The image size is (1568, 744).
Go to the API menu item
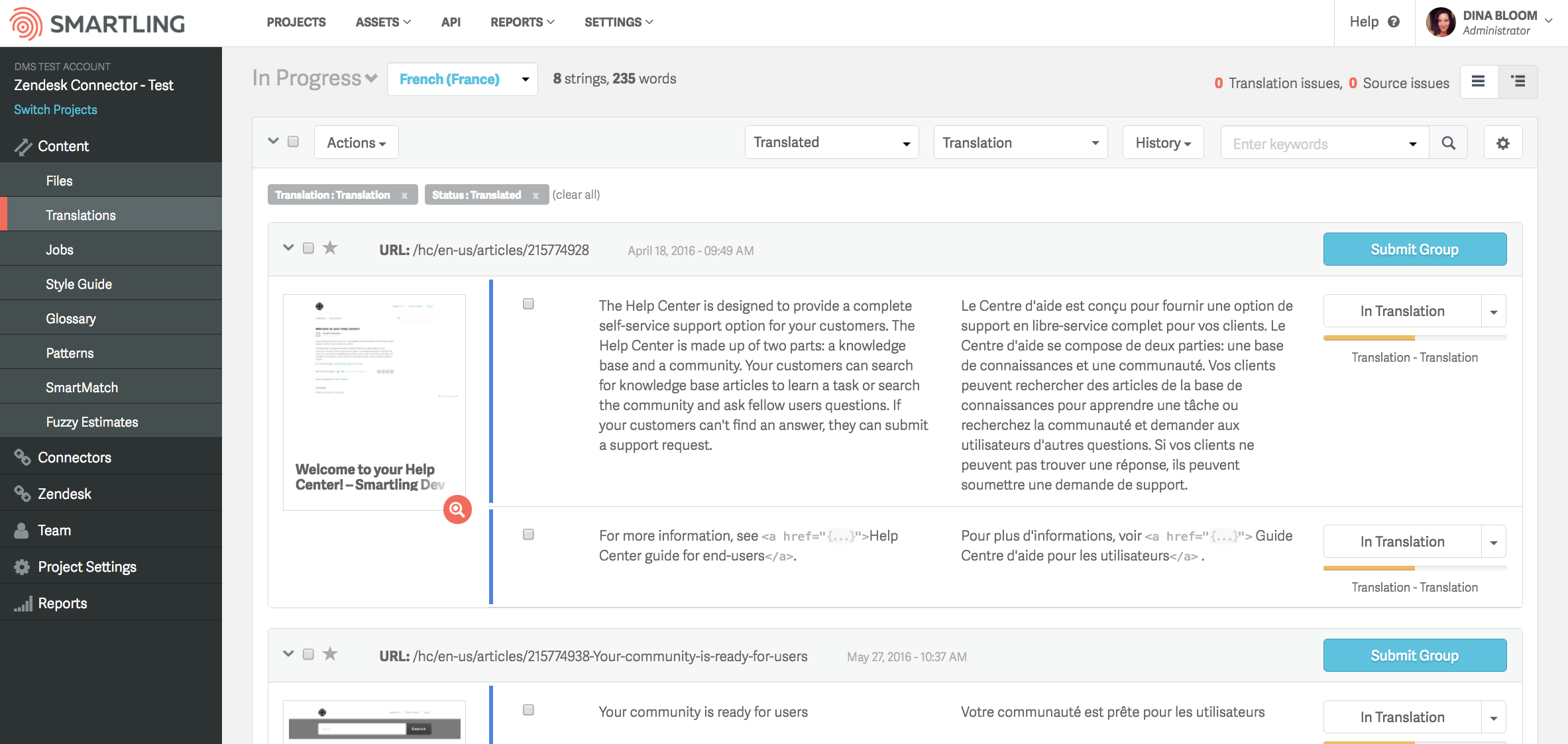[451, 23]
